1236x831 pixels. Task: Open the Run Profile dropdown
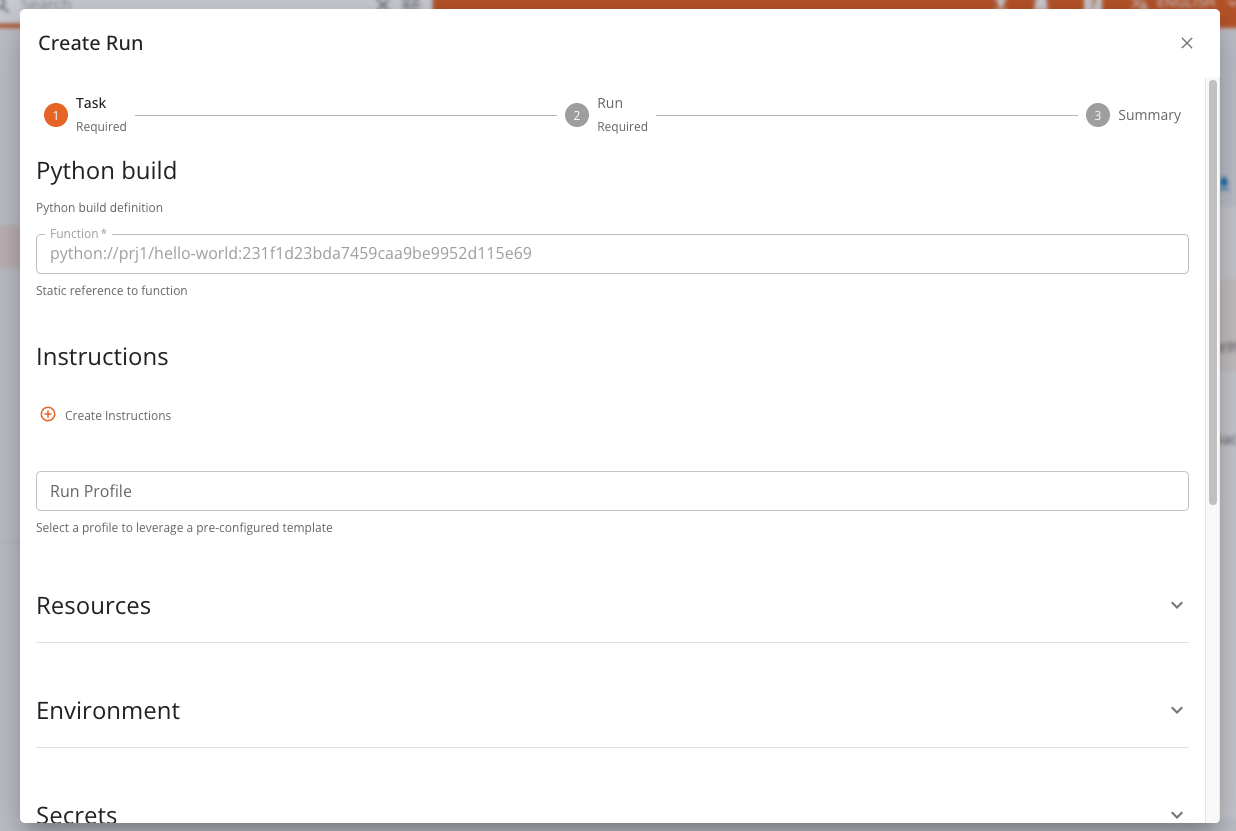tap(612, 491)
